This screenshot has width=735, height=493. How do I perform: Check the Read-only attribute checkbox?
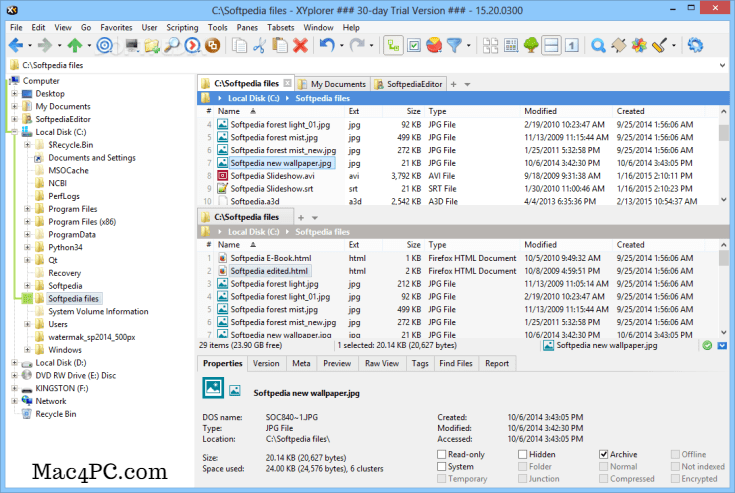[x=441, y=454]
